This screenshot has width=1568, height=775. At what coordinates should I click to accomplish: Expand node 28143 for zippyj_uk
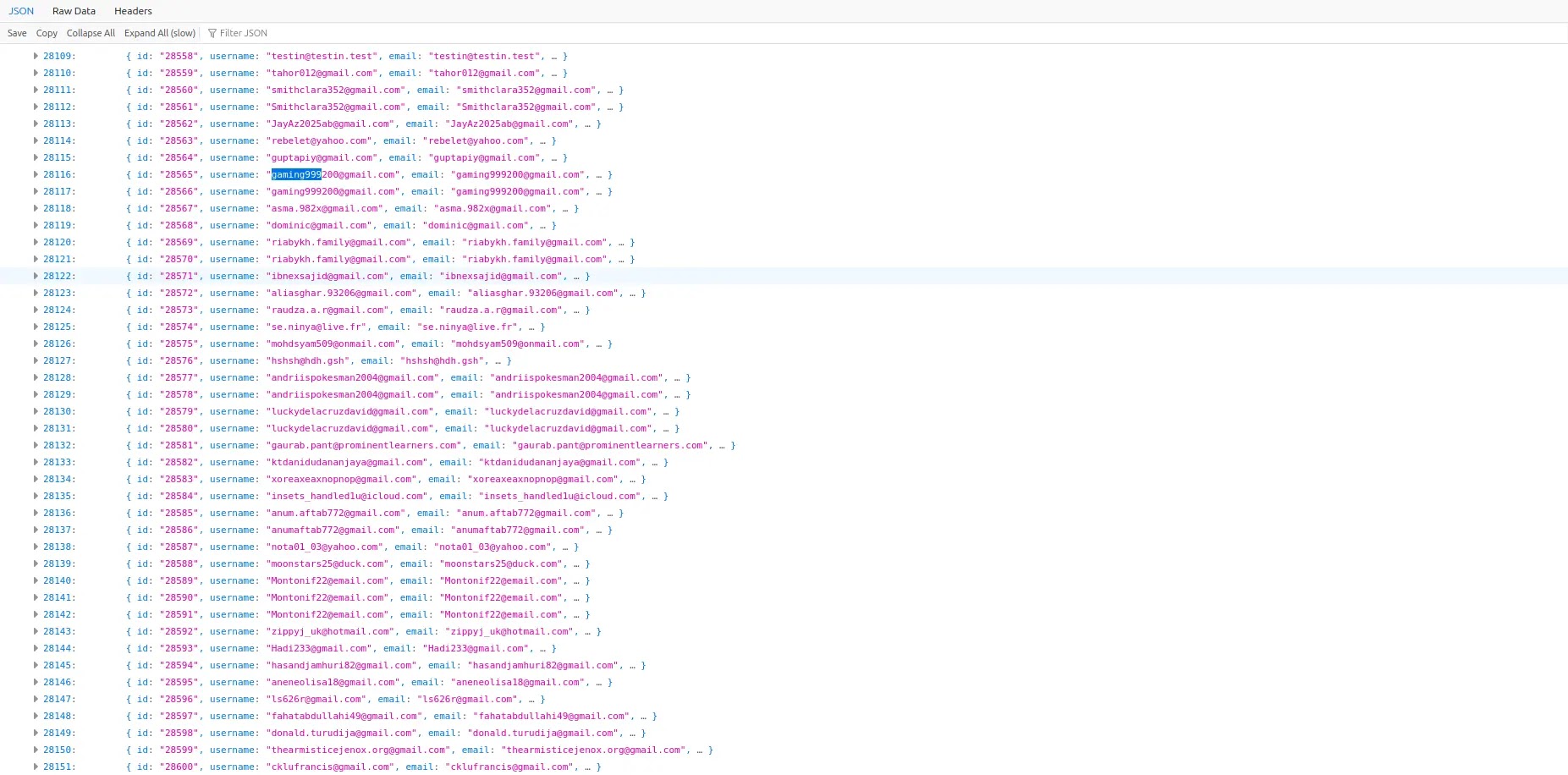tap(35, 631)
